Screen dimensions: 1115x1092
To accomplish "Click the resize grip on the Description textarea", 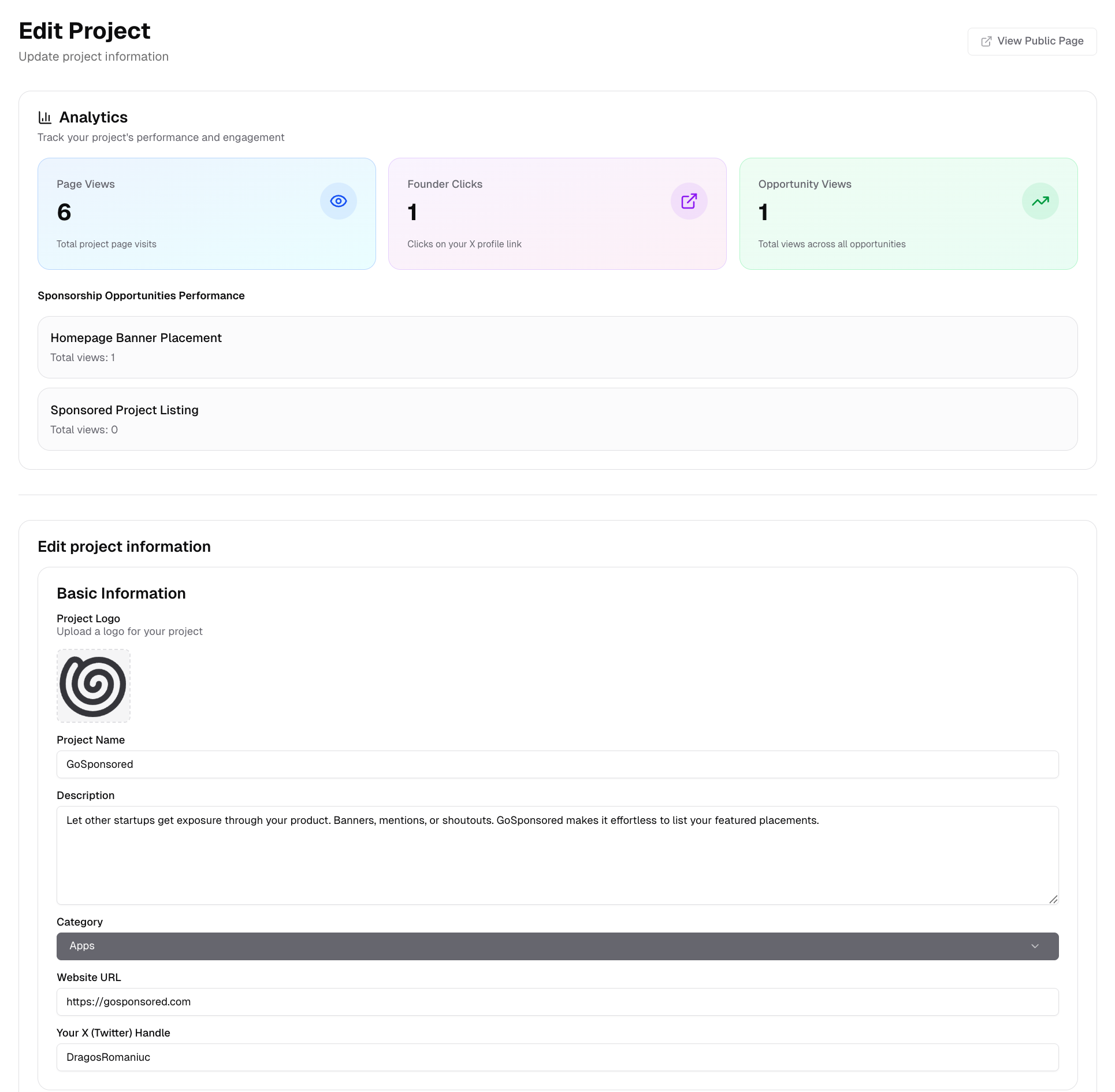I will point(1053,900).
